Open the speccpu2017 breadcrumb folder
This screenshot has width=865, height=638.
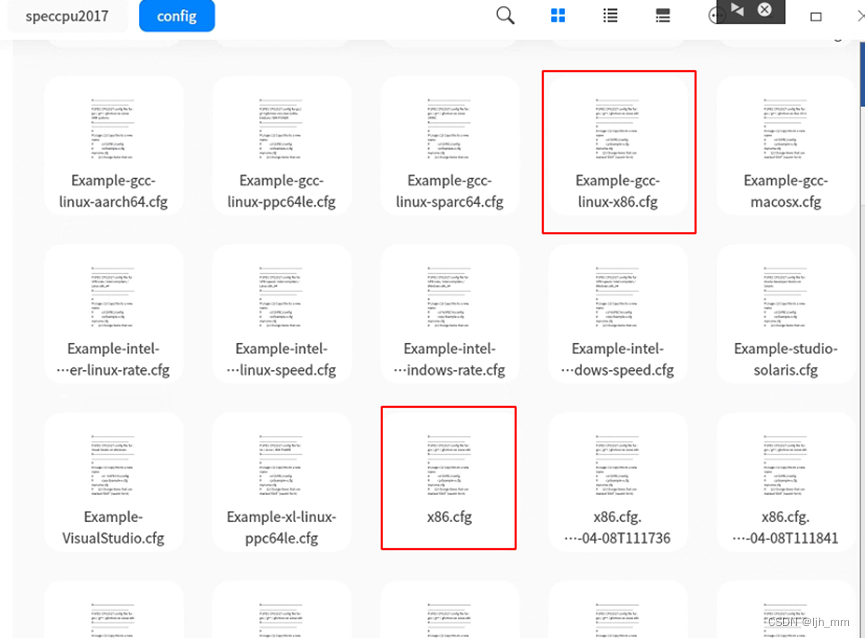point(67,16)
